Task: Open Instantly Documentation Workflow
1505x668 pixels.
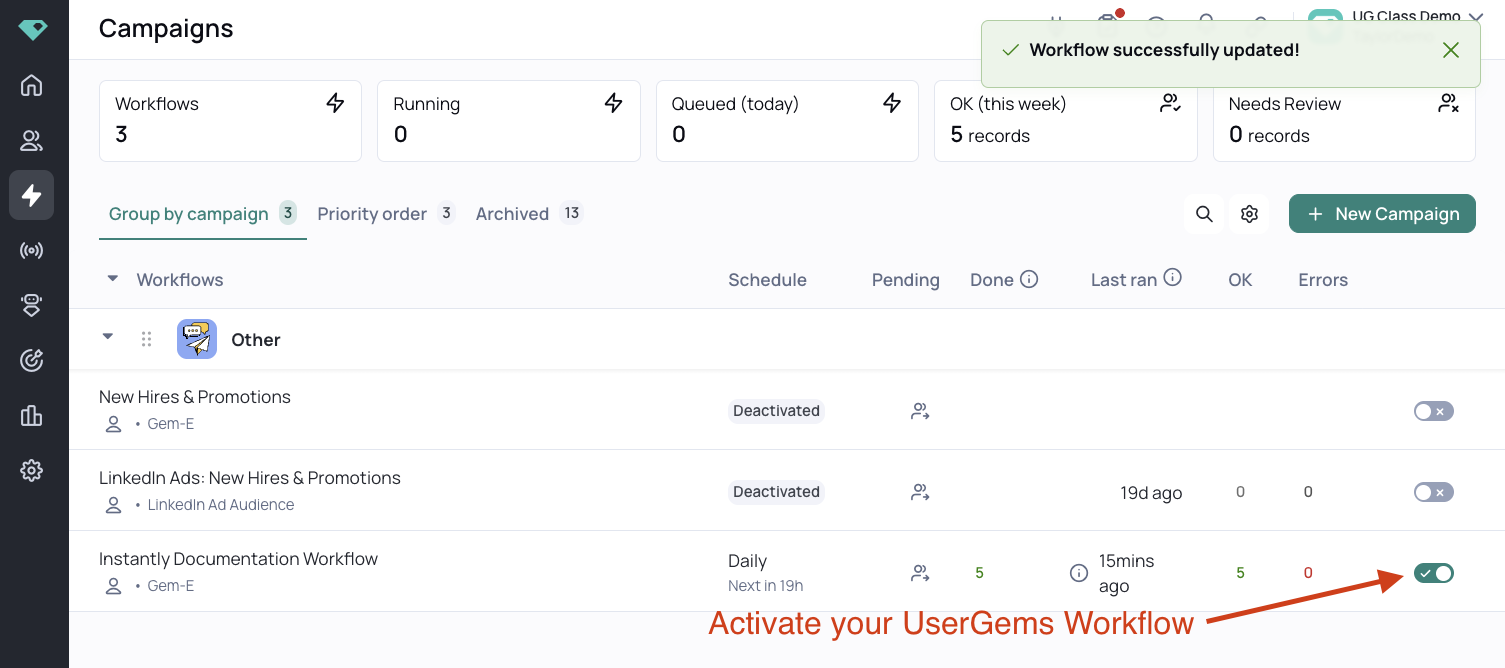Action: [x=238, y=559]
